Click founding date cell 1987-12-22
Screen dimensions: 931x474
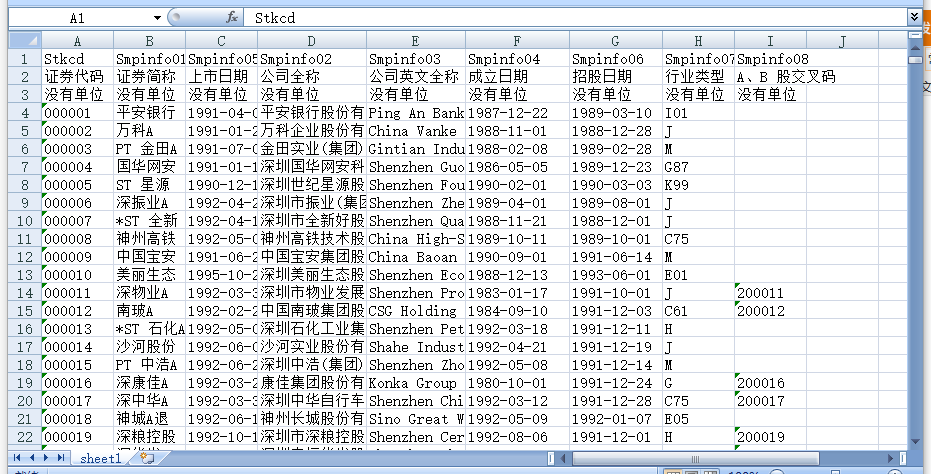tap(517, 113)
